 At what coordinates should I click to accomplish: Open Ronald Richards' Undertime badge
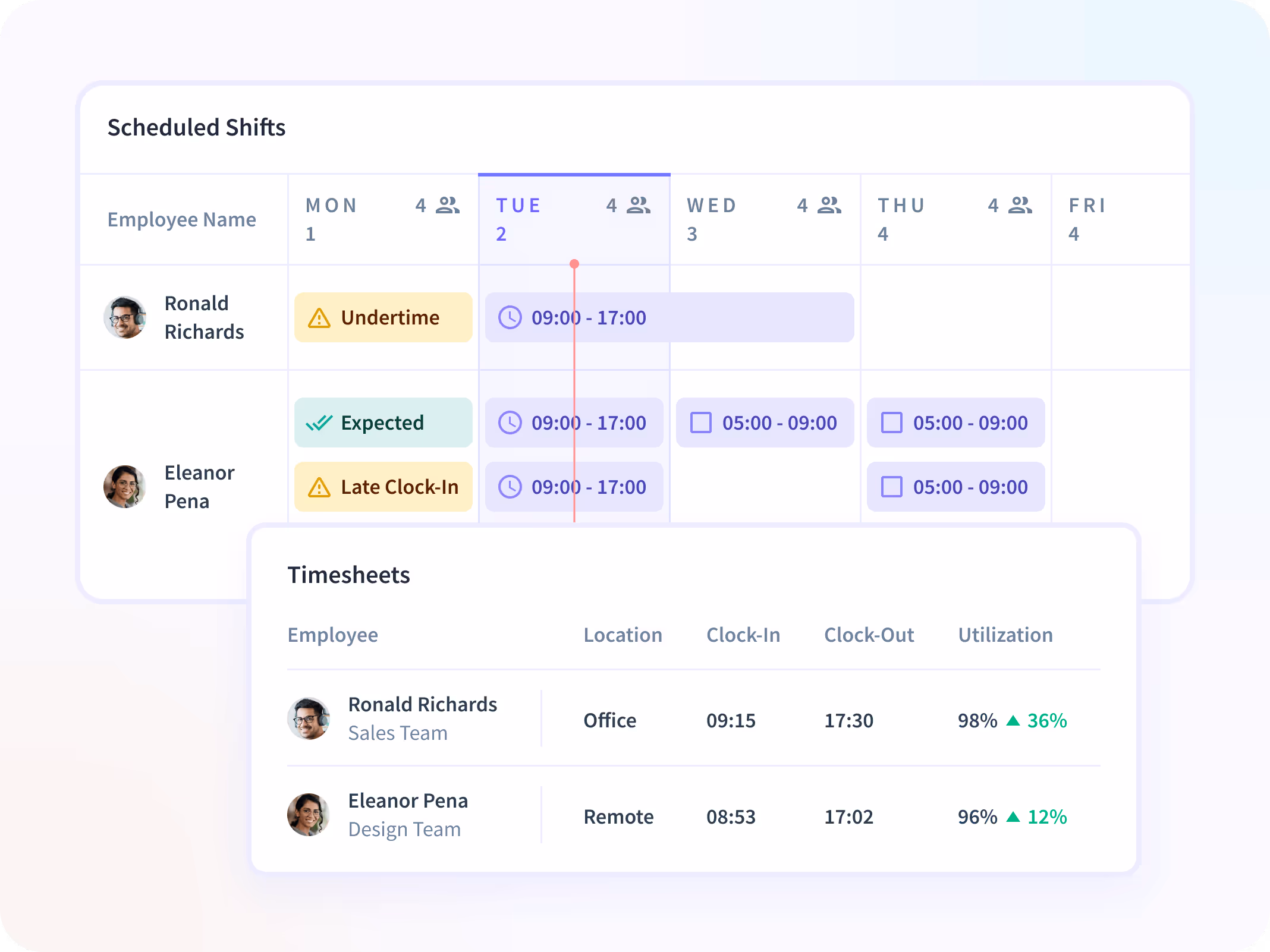pyautogui.click(x=383, y=317)
